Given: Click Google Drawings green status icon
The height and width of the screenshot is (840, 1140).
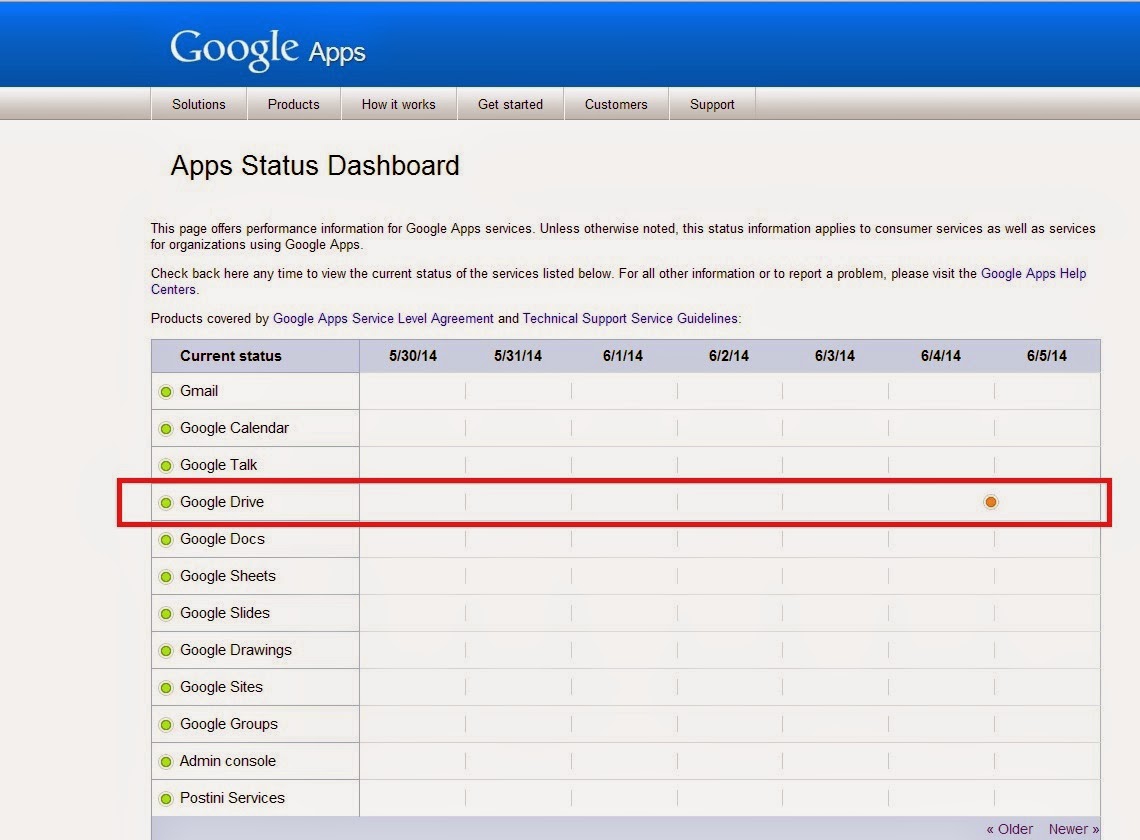Looking at the screenshot, I should 166,651.
